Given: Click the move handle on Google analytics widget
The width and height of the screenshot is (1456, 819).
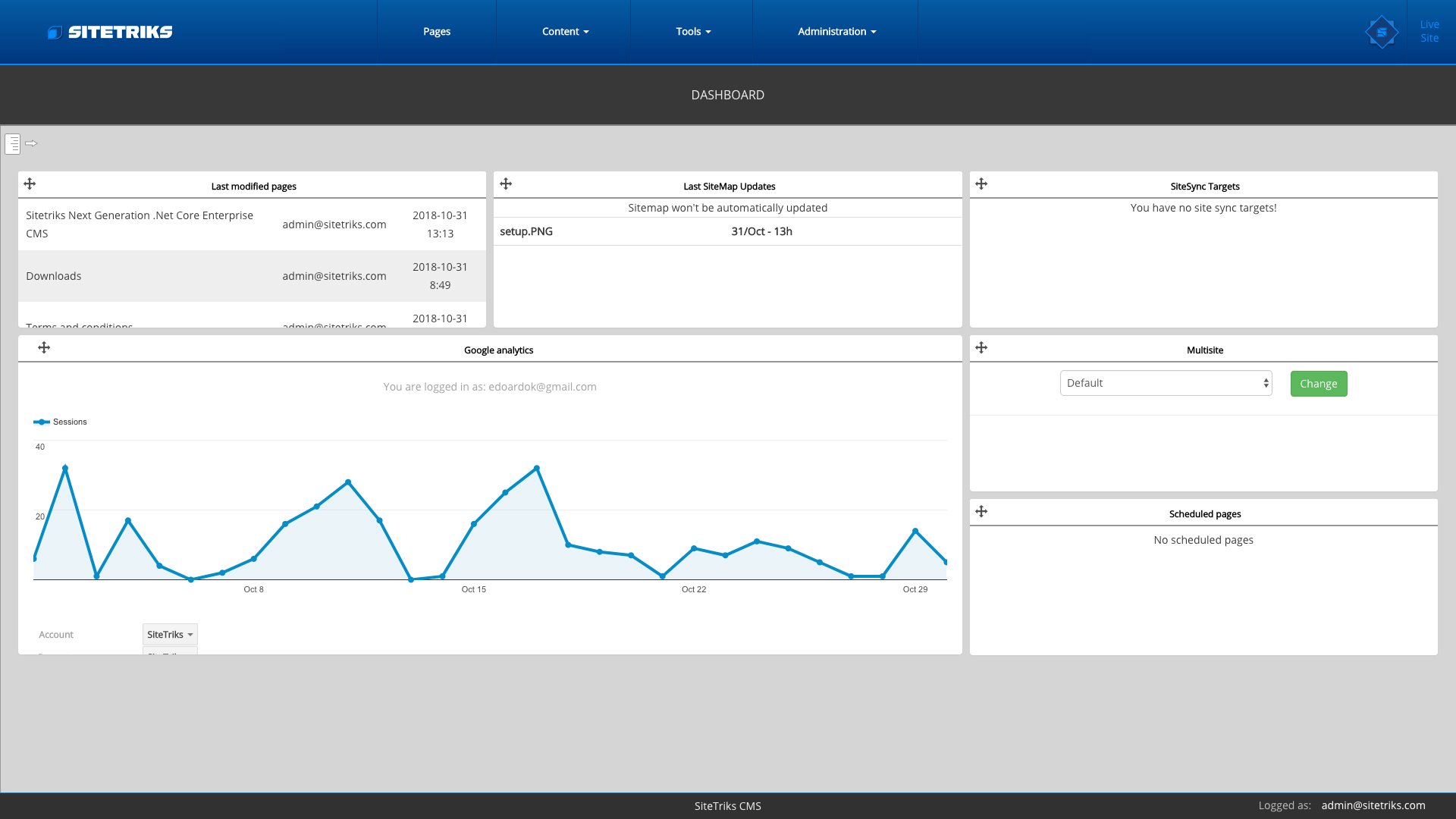Looking at the screenshot, I should [x=44, y=347].
